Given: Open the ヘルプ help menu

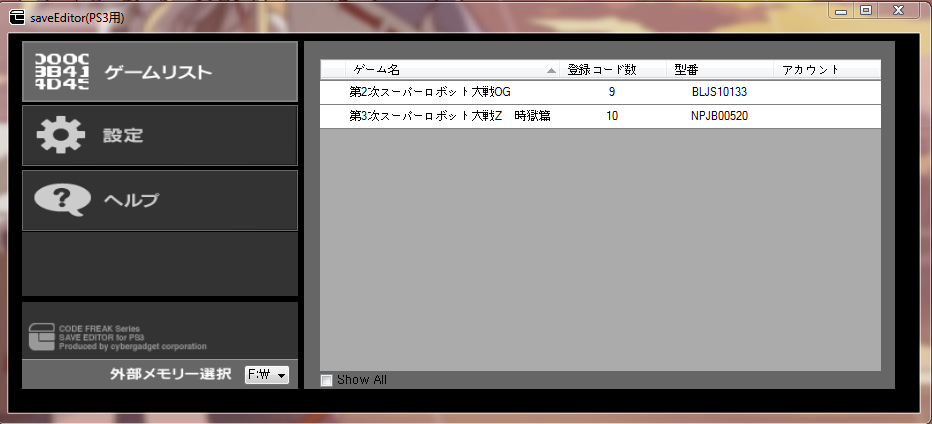Looking at the screenshot, I should (x=160, y=200).
